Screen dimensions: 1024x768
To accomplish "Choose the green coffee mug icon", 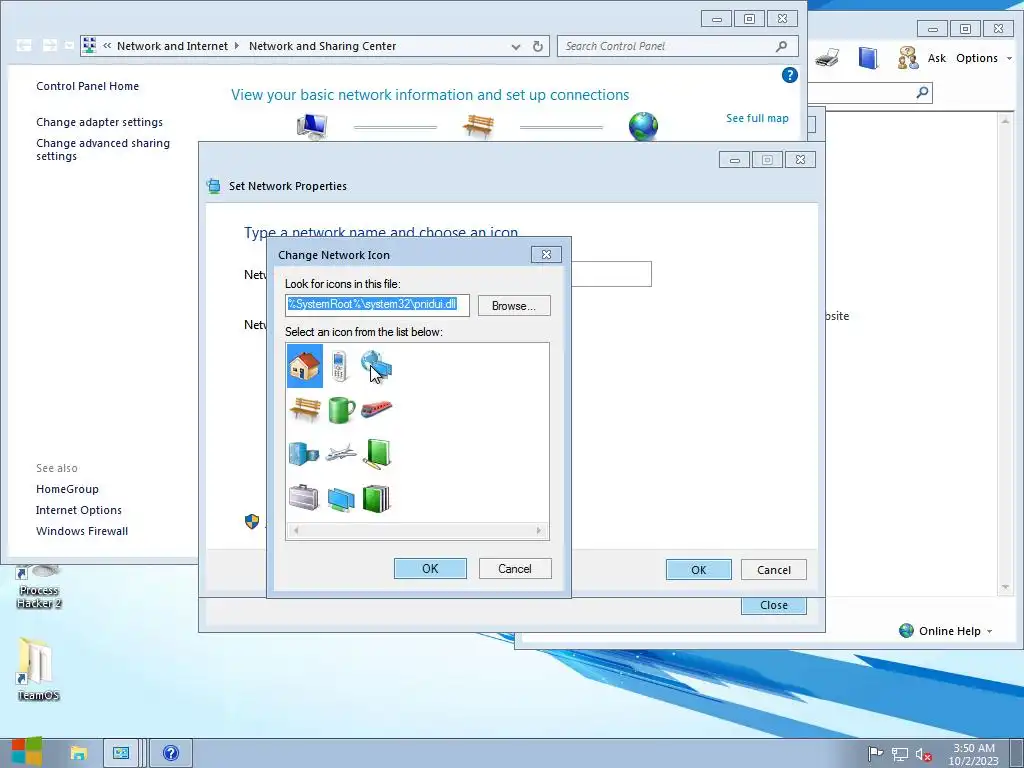I will [x=341, y=410].
